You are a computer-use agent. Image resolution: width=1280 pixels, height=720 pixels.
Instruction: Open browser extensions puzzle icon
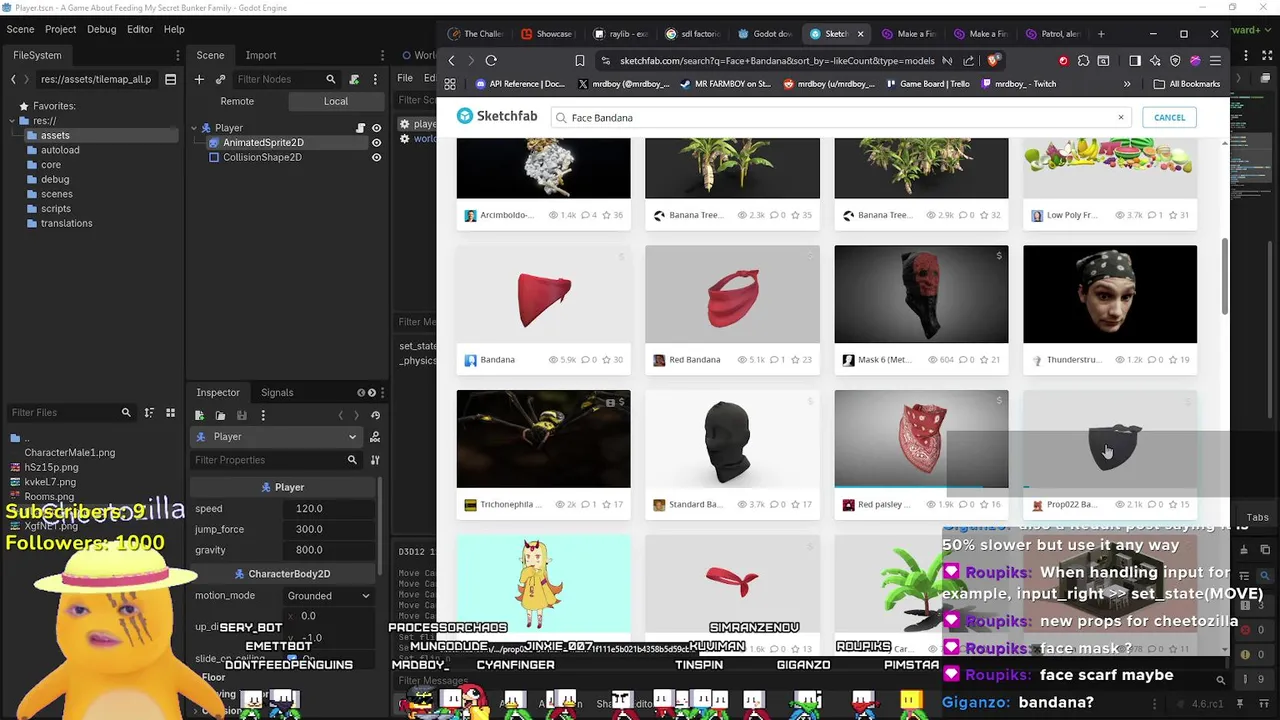pos(1084,61)
